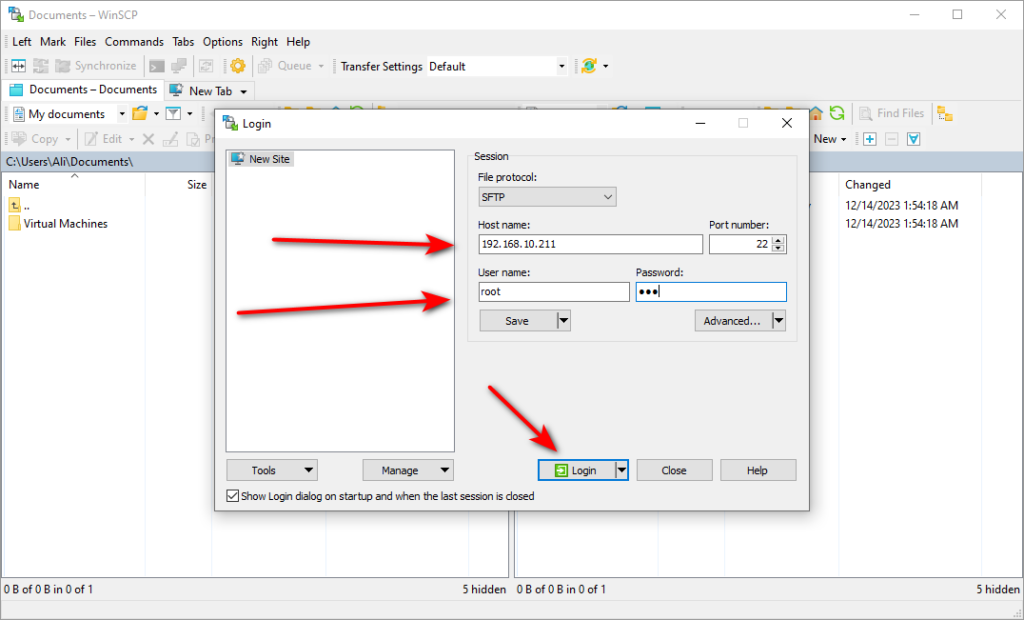Sort by the Changed column header
The width and height of the screenshot is (1024, 620).
909,185
